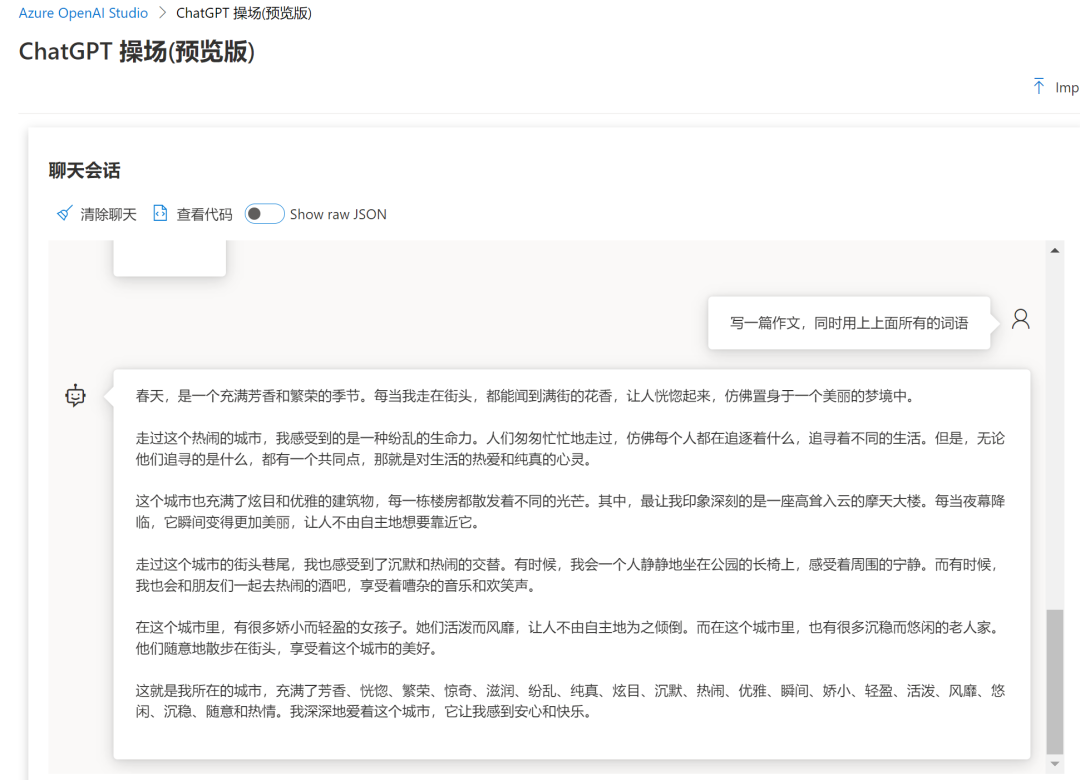Select the ChatGPT 操场(预览版) breadcrumb item
This screenshot has height=780, width=1080.
point(244,13)
